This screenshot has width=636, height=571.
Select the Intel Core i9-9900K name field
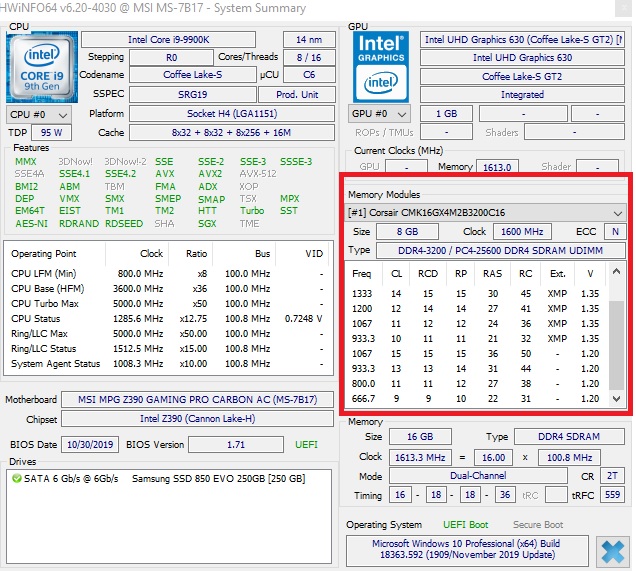168,40
